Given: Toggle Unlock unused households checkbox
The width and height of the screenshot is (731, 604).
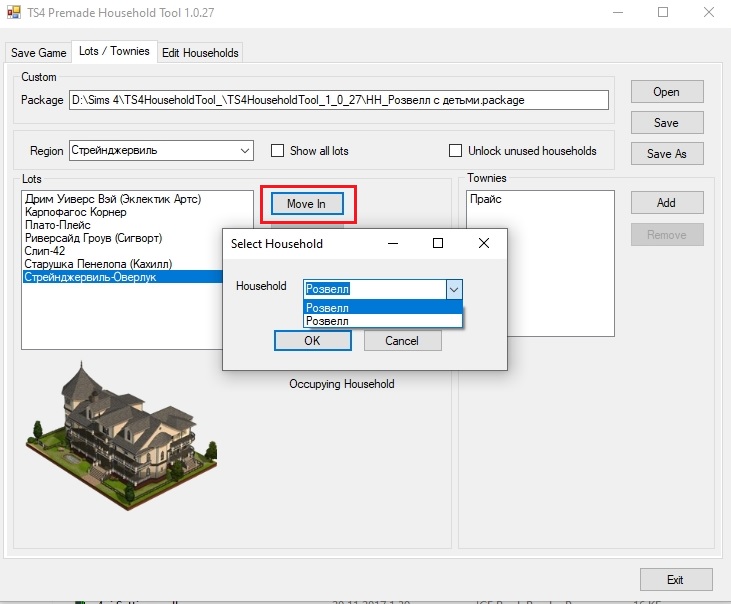Looking at the screenshot, I should (456, 151).
